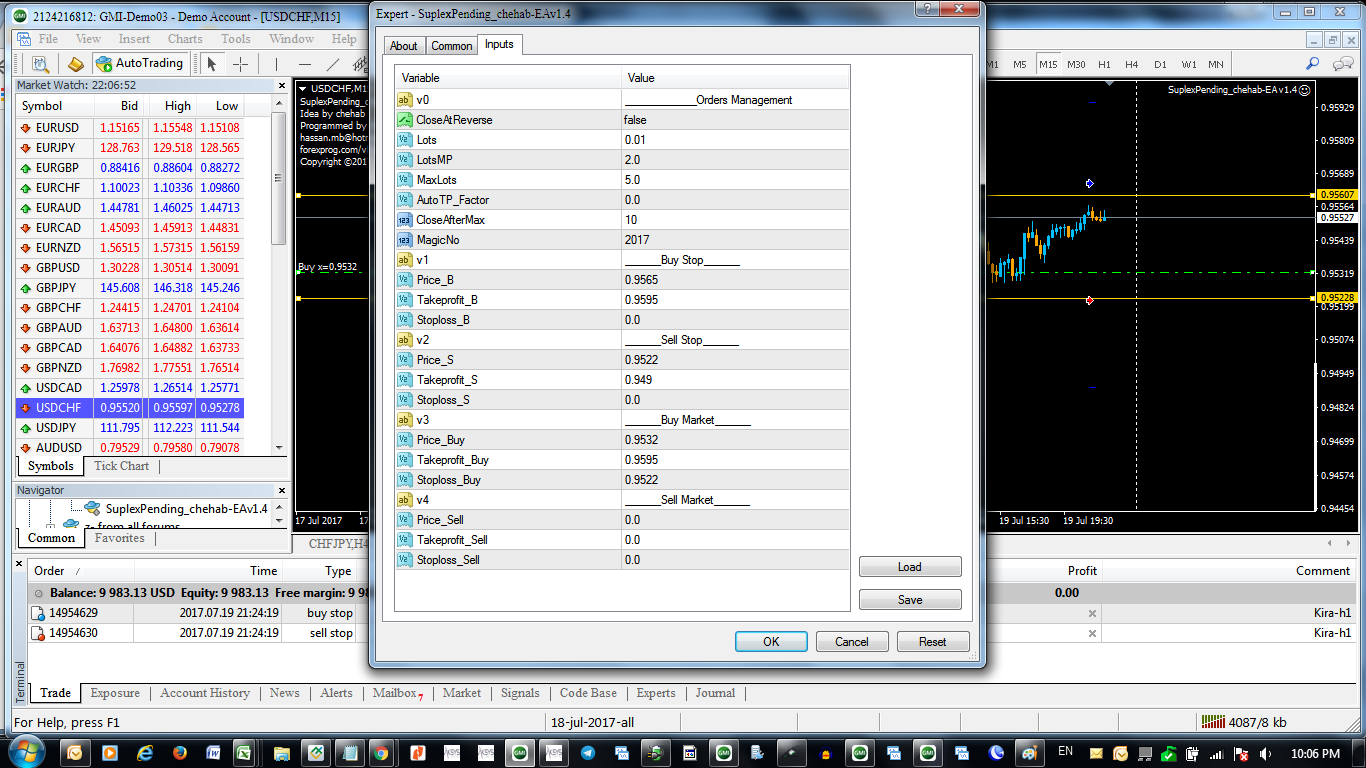Select the CloseAtReverse false value
Viewport: 1366px width, 768px height.
[735, 120]
